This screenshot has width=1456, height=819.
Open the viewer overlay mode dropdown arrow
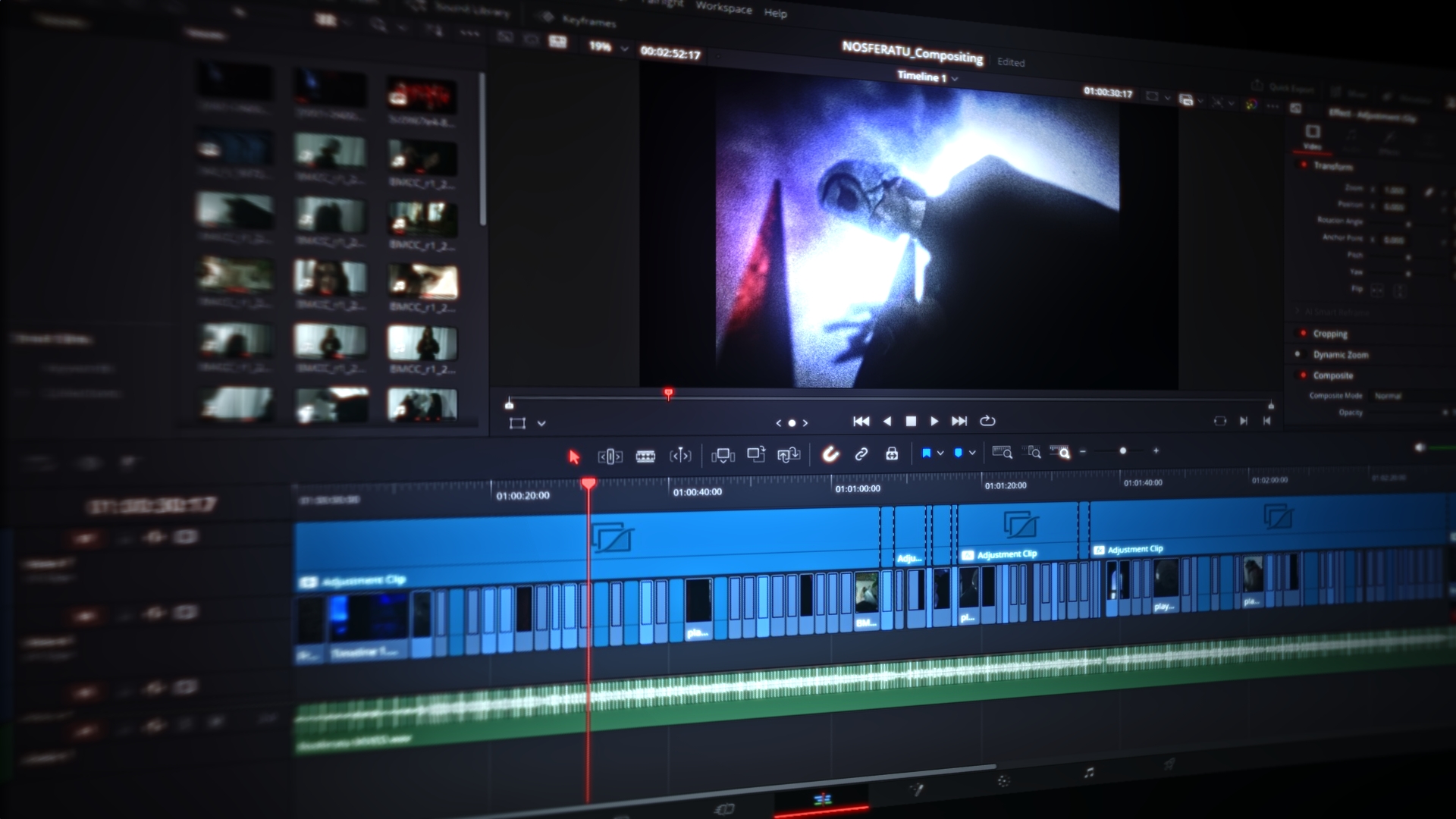click(x=541, y=423)
